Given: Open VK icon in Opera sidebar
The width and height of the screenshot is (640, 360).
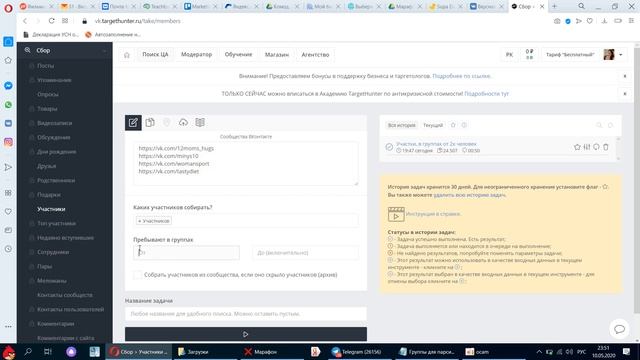Looking at the screenshot, I should tap(8, 123).
